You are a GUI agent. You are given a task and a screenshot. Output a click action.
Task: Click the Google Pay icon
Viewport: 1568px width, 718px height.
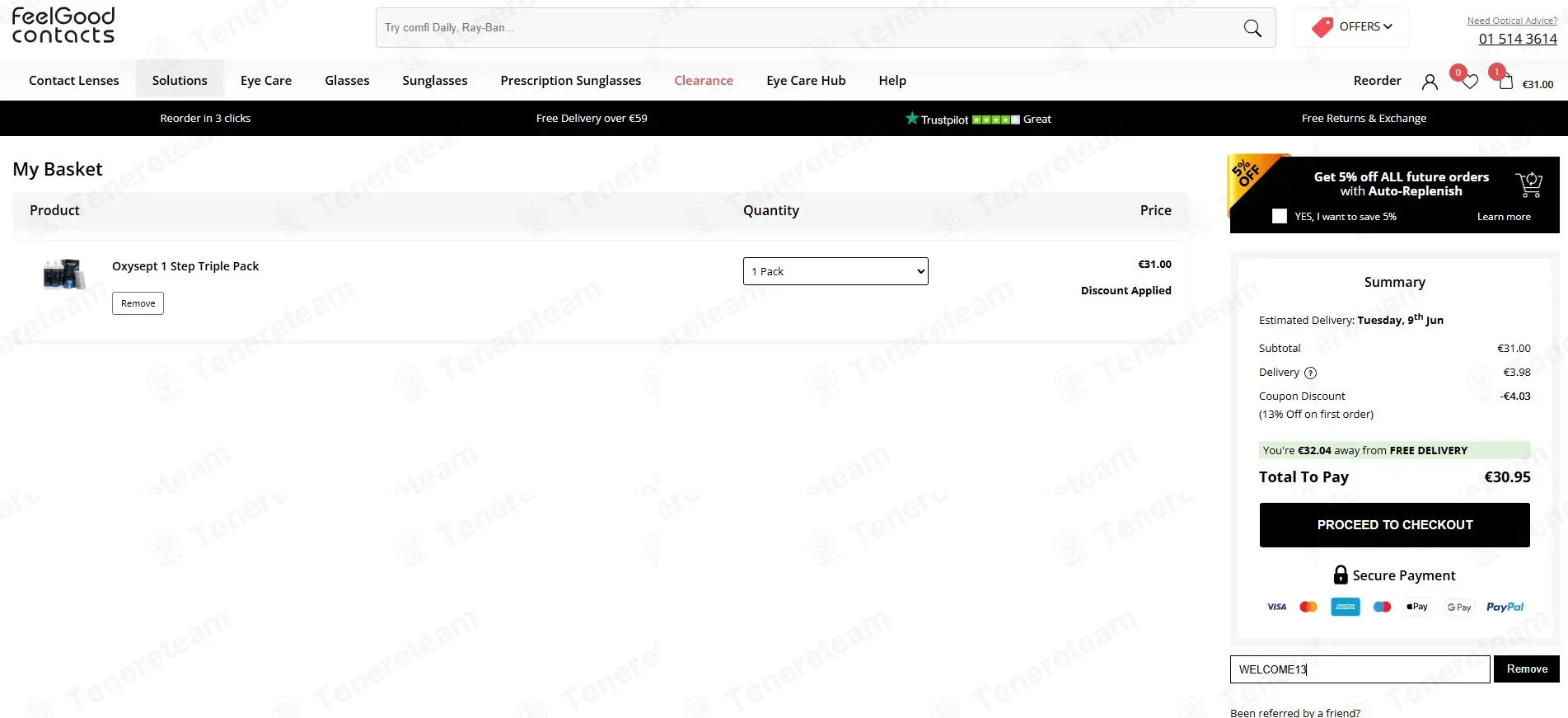pyautogui.click(x=1459, y=608)
